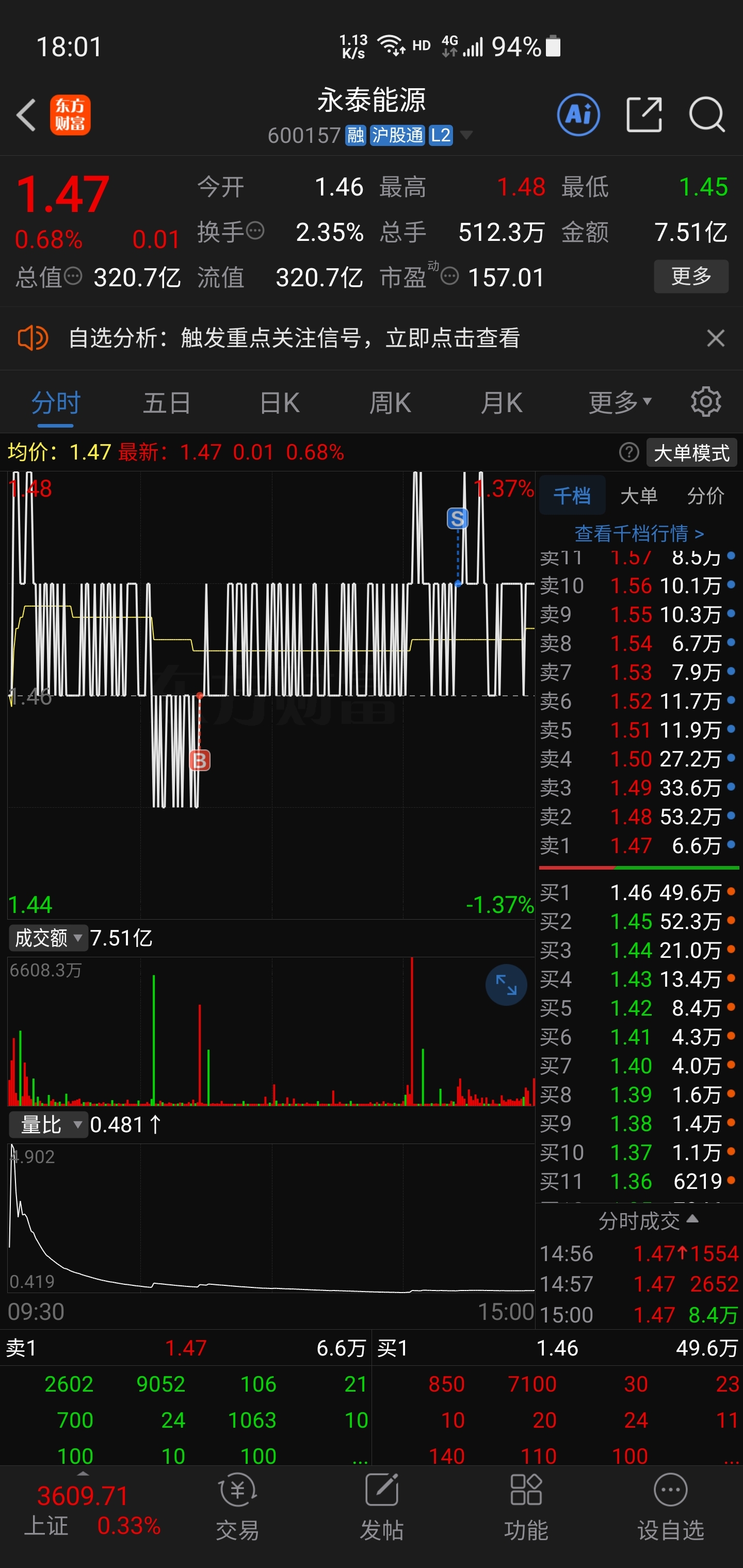Switch to 月K chart tab

501,402
